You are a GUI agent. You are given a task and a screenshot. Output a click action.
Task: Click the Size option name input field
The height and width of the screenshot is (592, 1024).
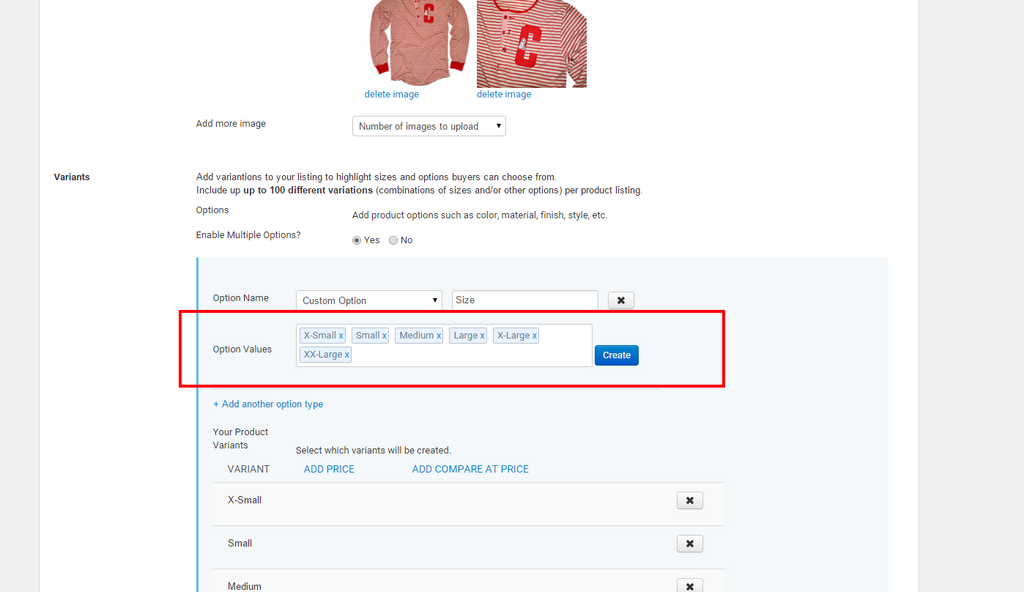coord(524,300)
